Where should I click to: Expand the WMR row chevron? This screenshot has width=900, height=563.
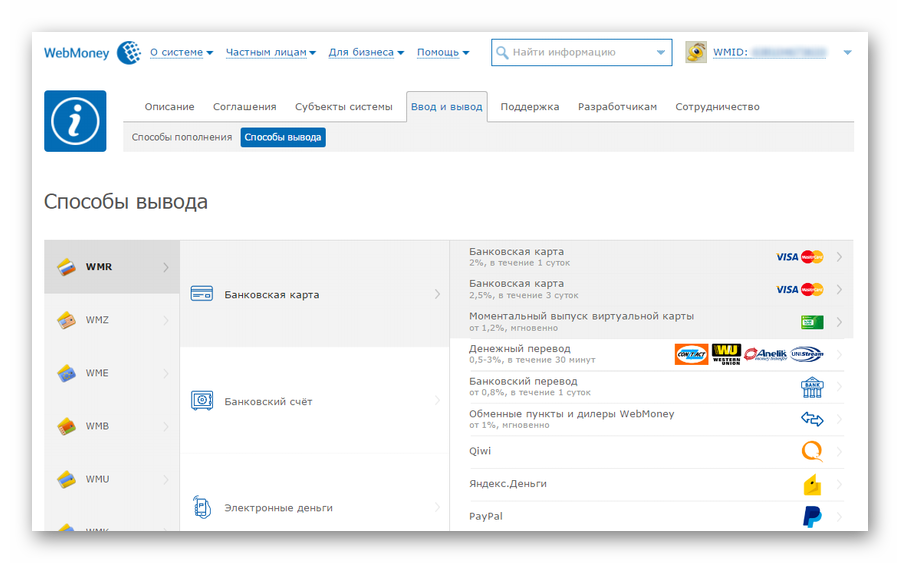click(x=166, y=267)
